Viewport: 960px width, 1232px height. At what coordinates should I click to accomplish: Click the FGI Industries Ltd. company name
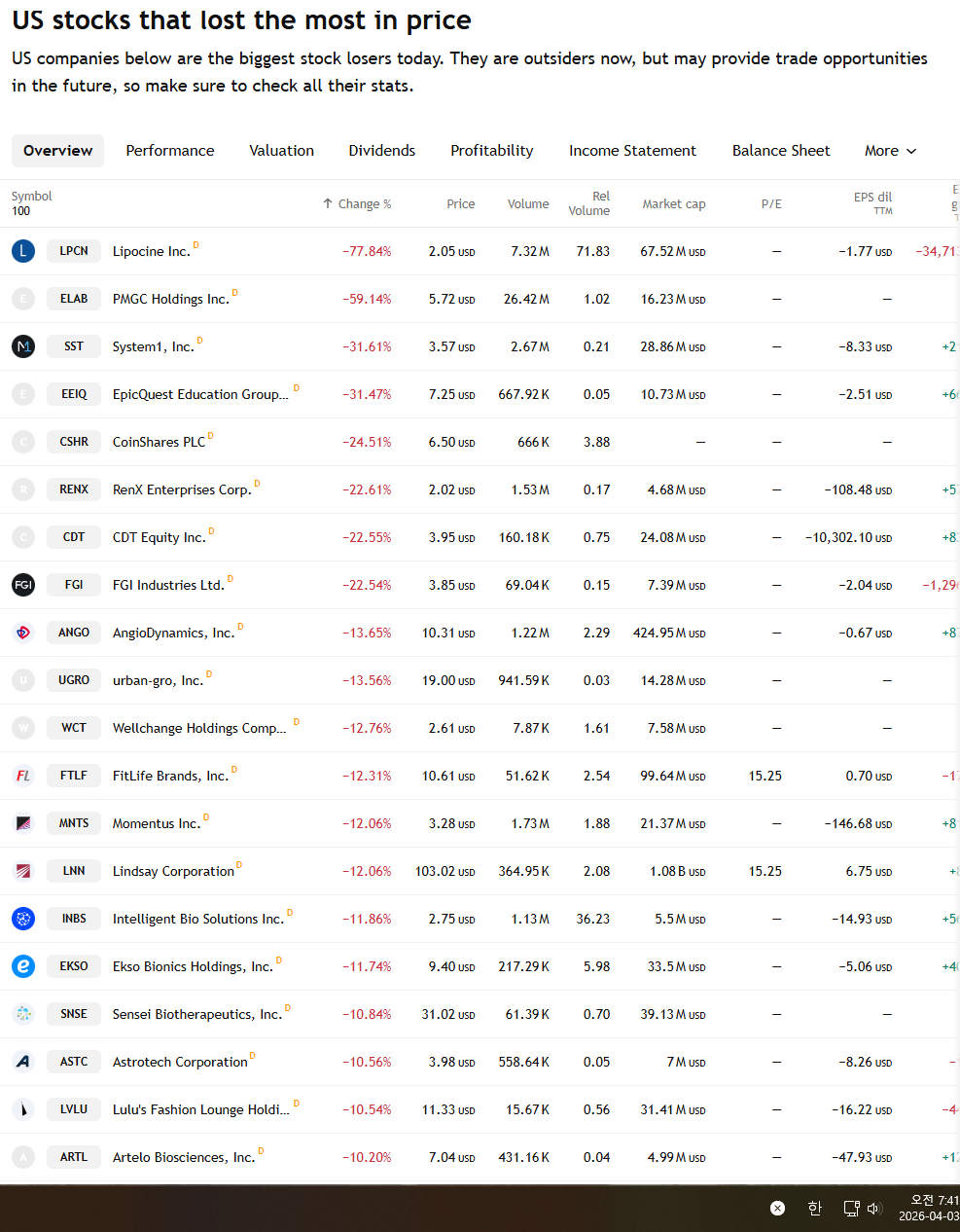[168, 586]
